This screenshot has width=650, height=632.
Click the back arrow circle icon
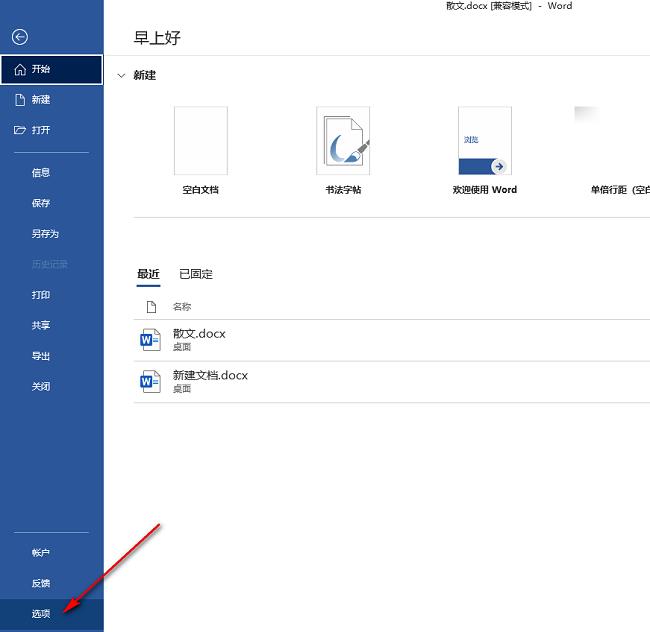(x=20, y=37)
